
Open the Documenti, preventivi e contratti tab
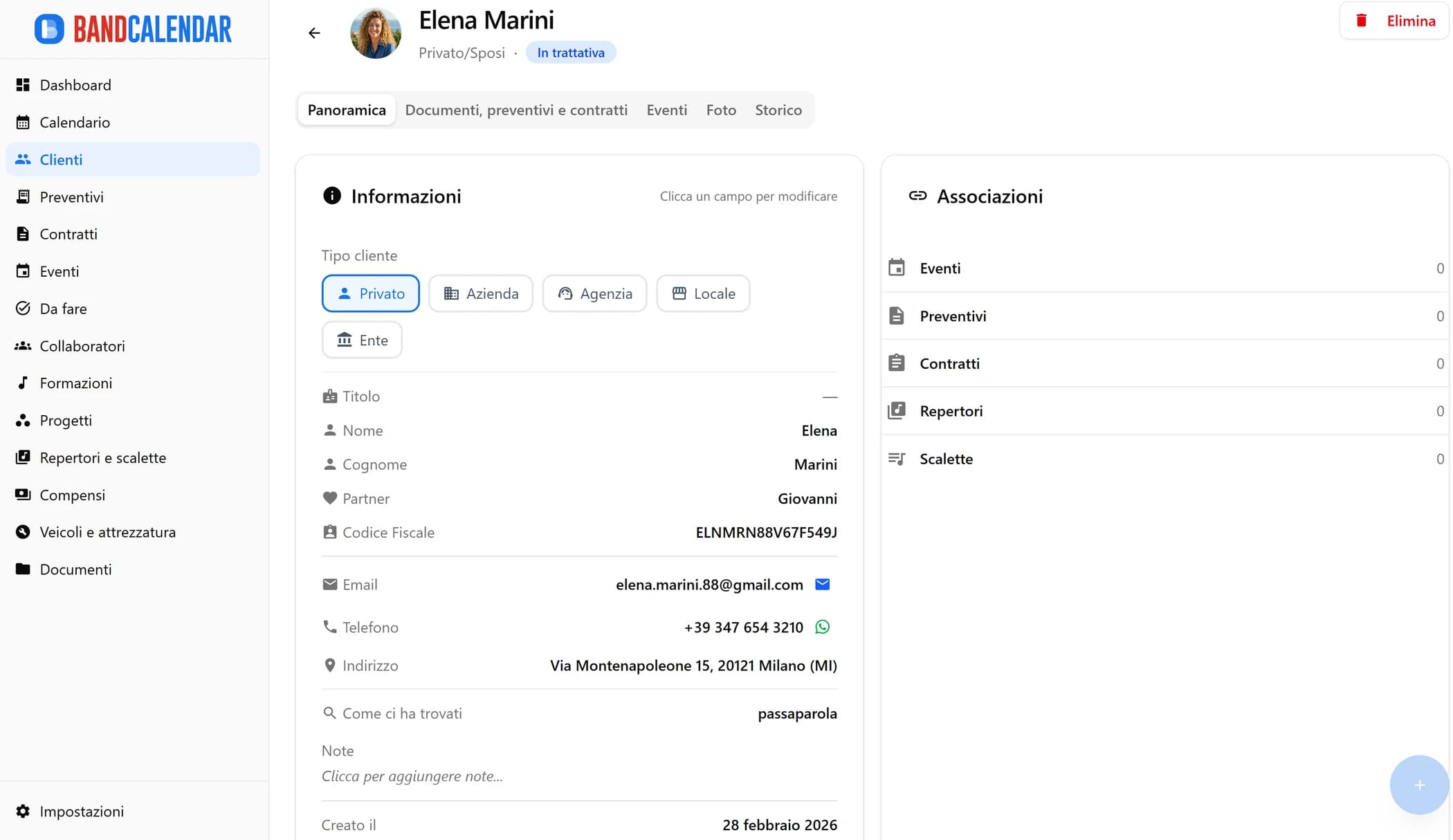click(516, 109)
